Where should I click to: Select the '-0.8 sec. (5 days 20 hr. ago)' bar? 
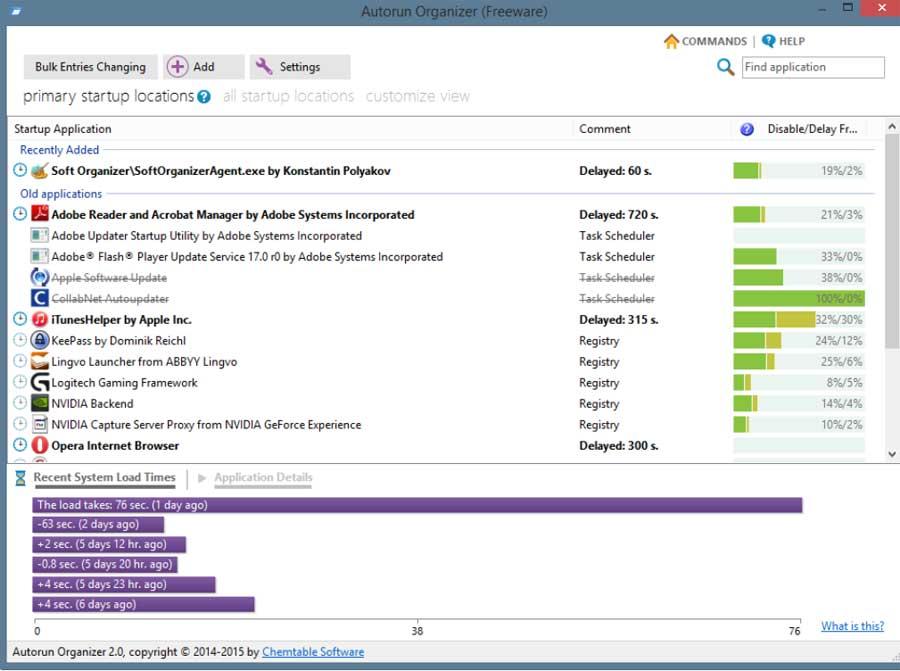[105, 564]
